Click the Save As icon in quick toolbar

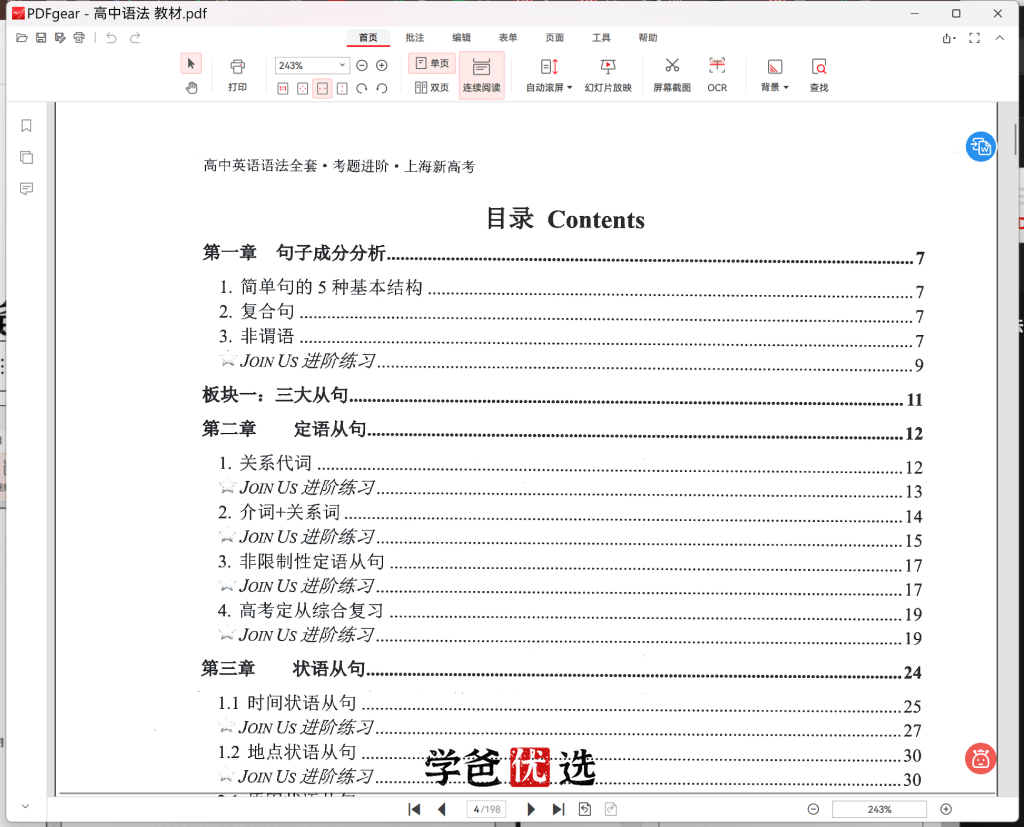(60, 38)
